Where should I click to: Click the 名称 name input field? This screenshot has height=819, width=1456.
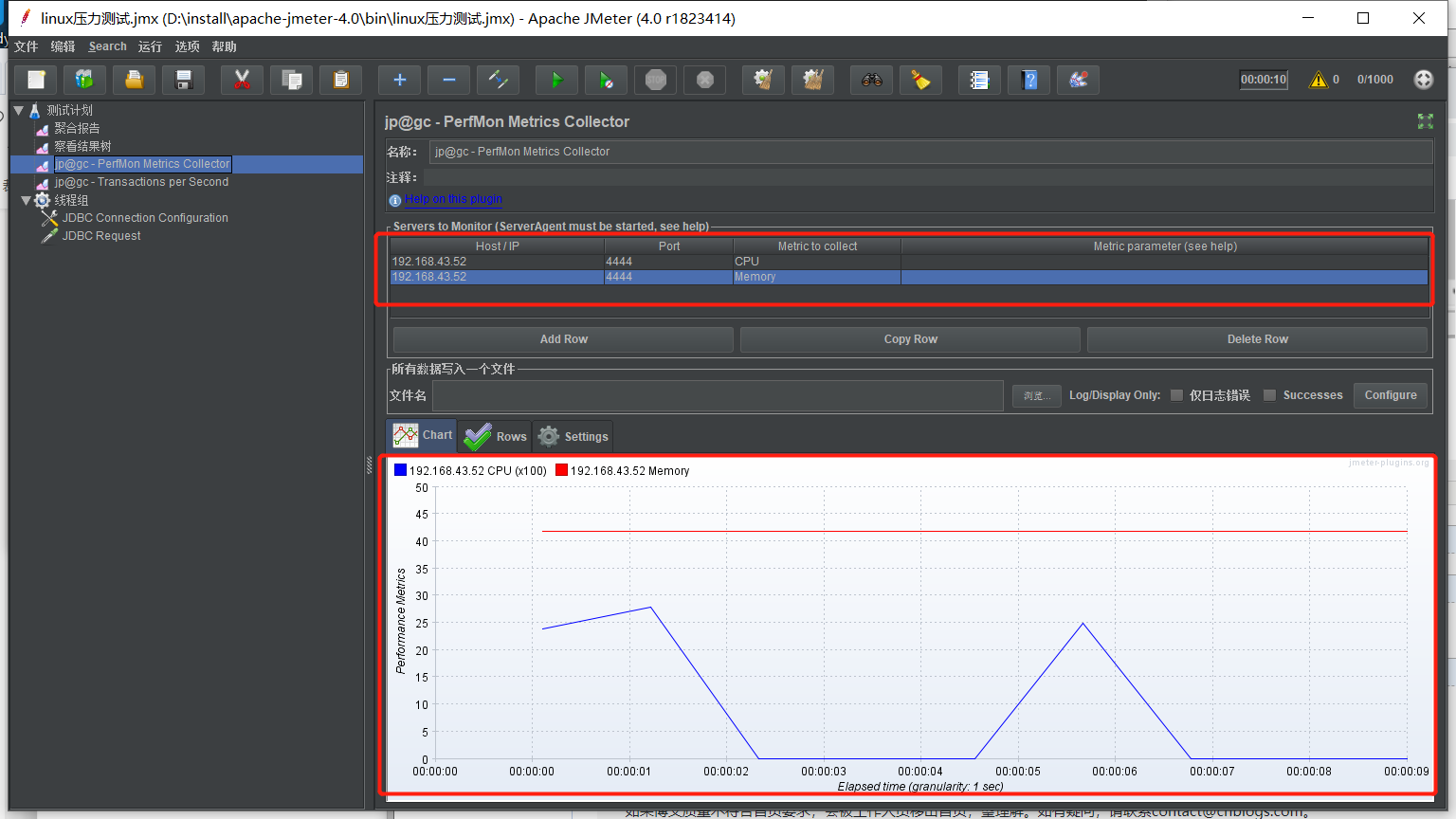(x=931, y=152)
